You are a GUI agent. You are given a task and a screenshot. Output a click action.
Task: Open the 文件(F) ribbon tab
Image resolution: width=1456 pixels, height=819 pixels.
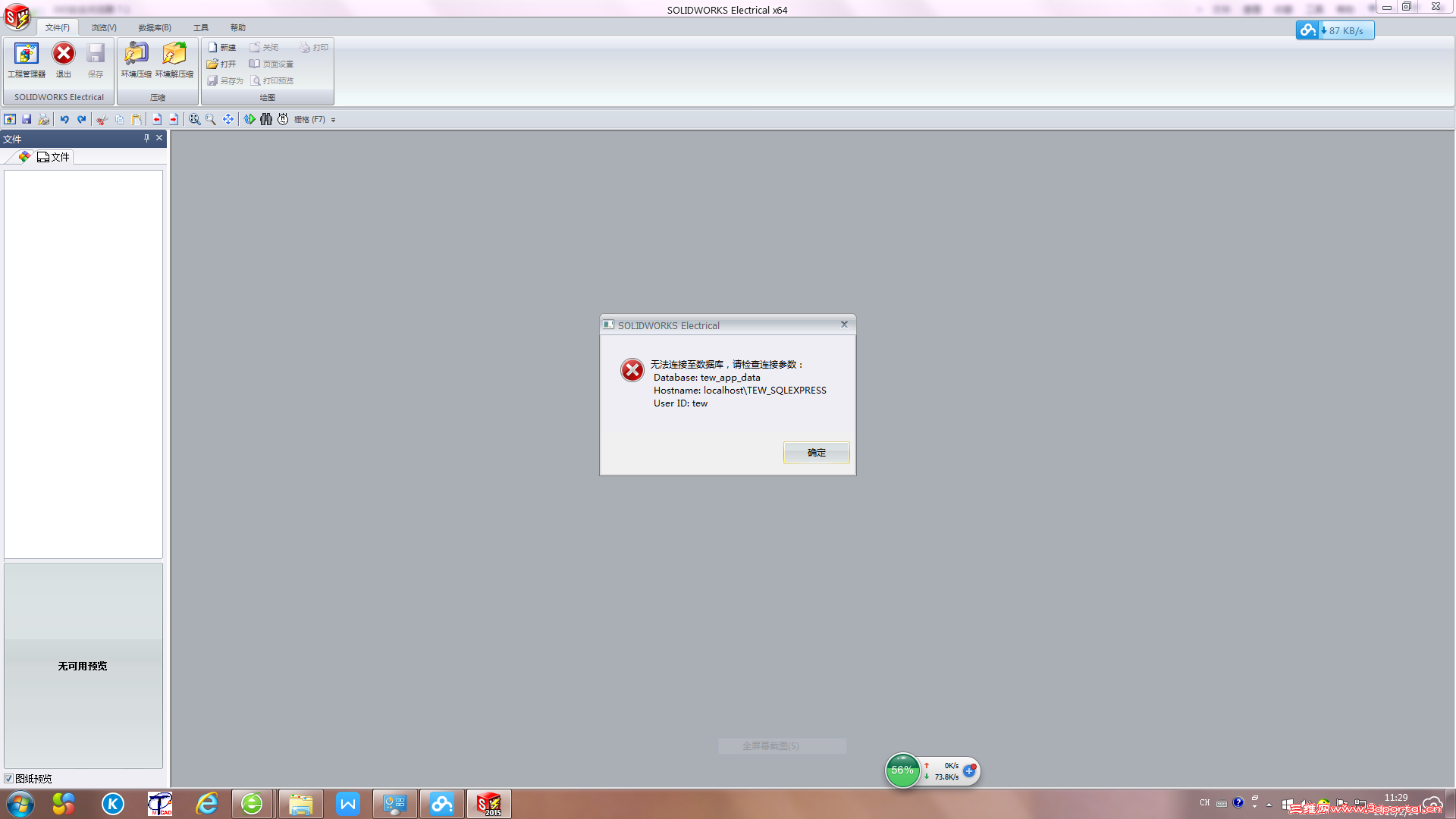[x=57, y=27]
